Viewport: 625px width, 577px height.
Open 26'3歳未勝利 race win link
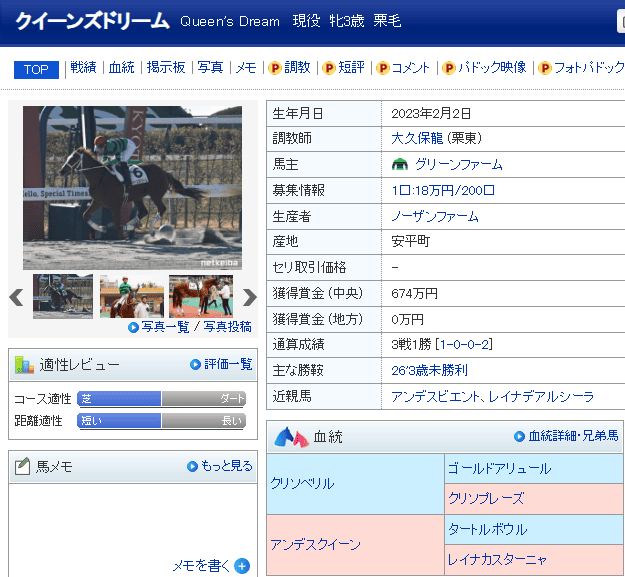tap(429, 371)
